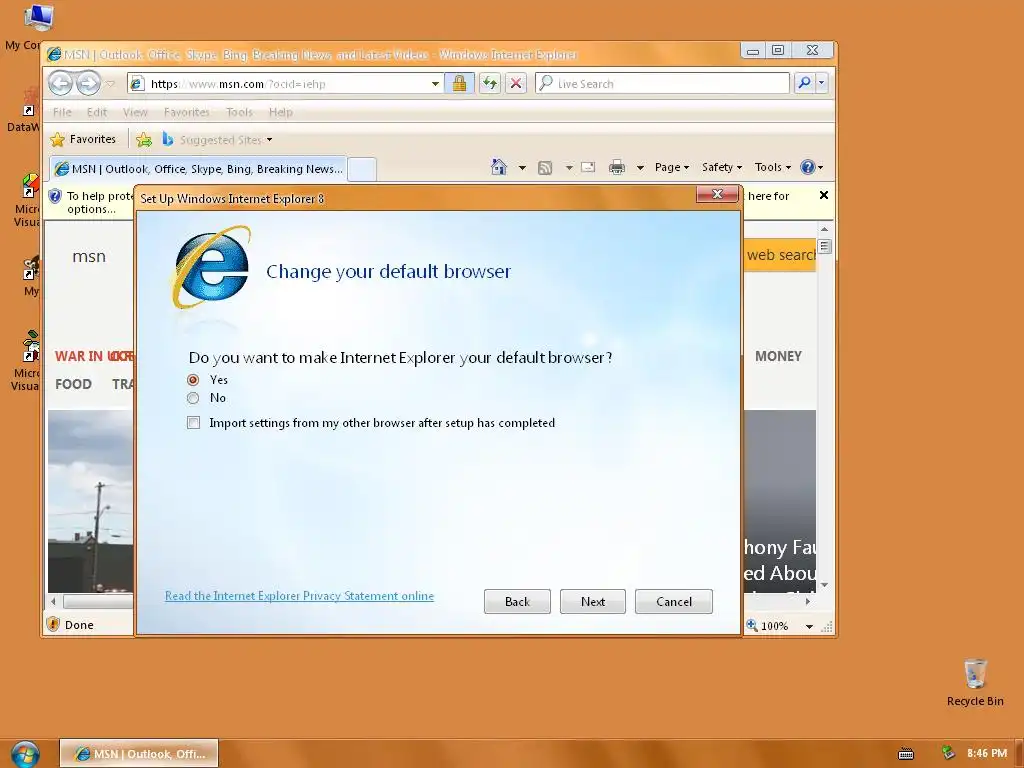Viewport: 1024px width, 768px height.
Task: Click the MONEY link on MSN page
Action: (778, 356)
